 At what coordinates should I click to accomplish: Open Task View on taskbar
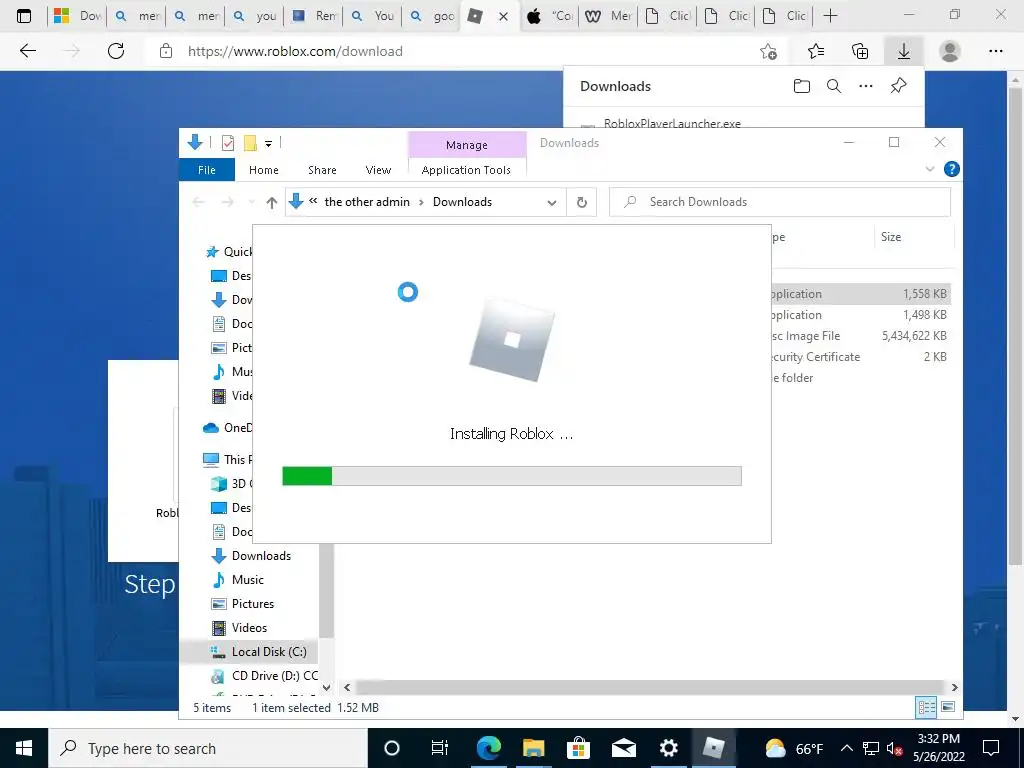click(x=440, y=748)
